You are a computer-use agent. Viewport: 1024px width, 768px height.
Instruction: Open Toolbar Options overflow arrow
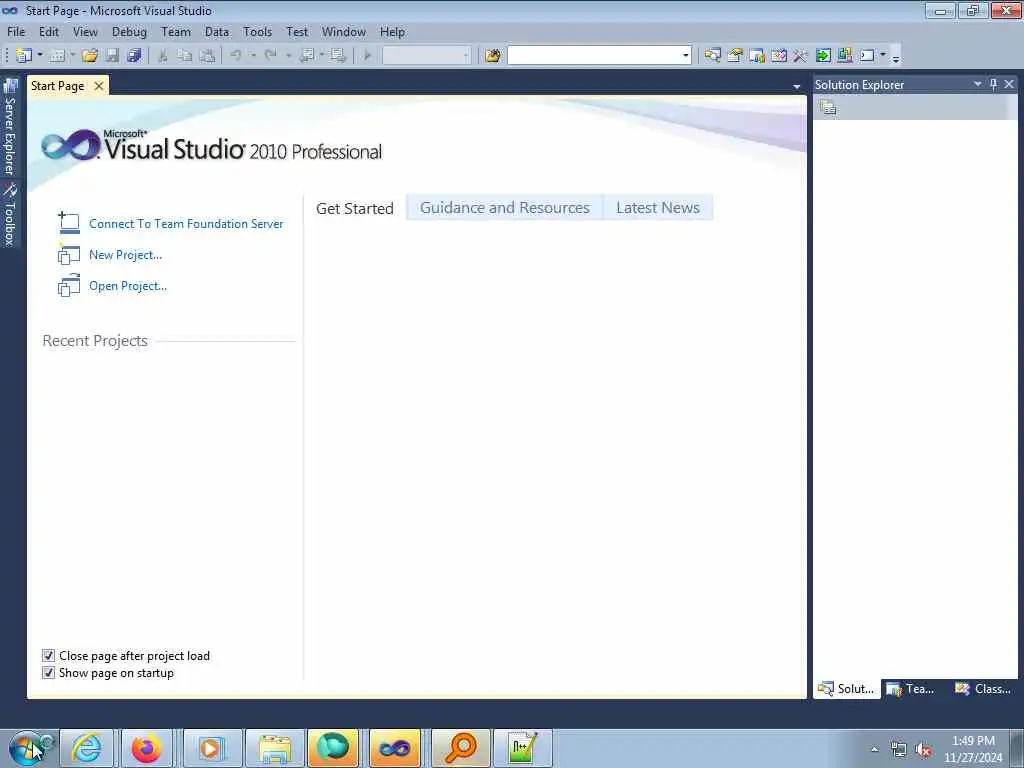point(896,57)
